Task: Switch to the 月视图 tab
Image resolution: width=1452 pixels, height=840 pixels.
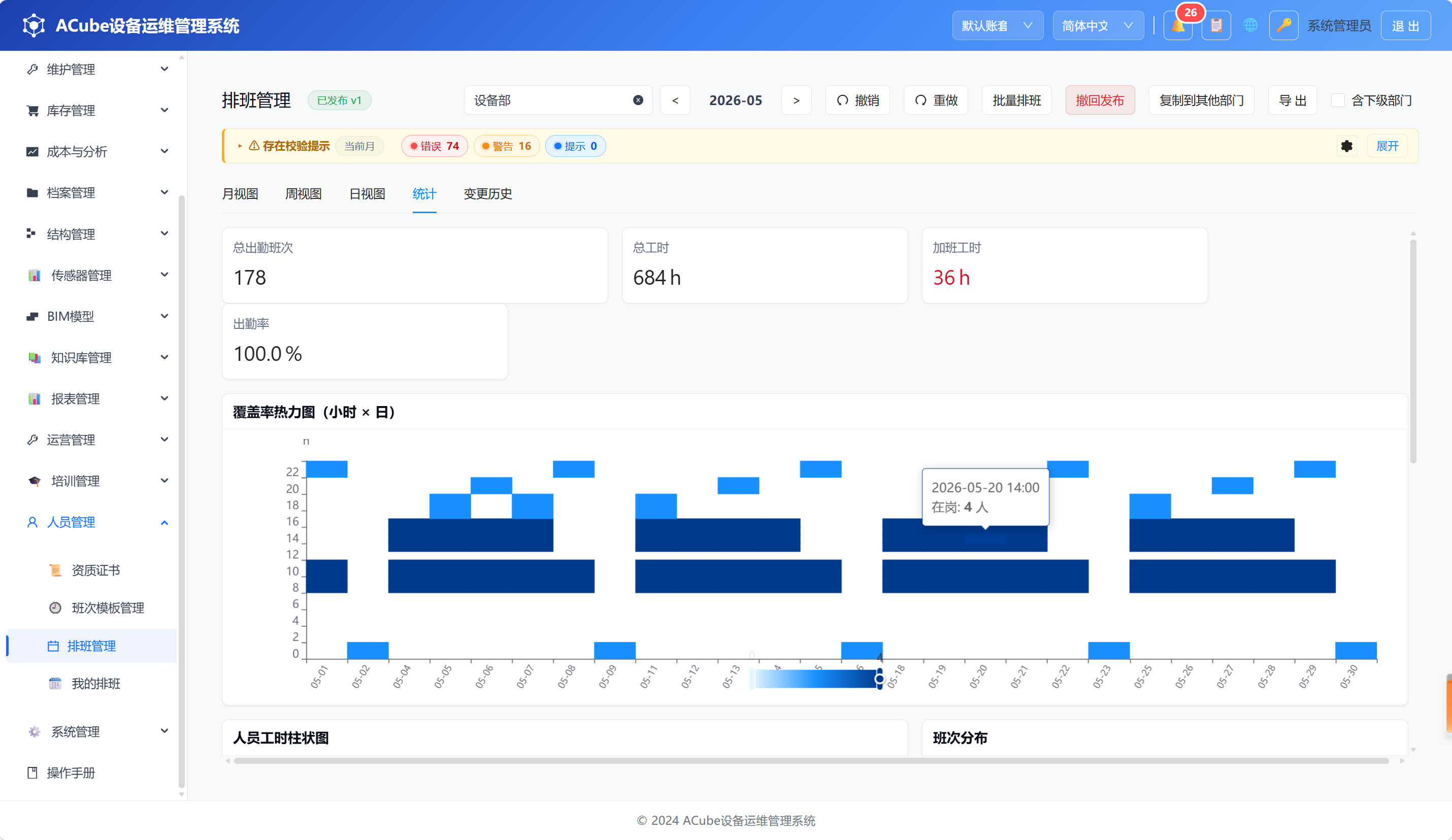Action: pos(240,193)
